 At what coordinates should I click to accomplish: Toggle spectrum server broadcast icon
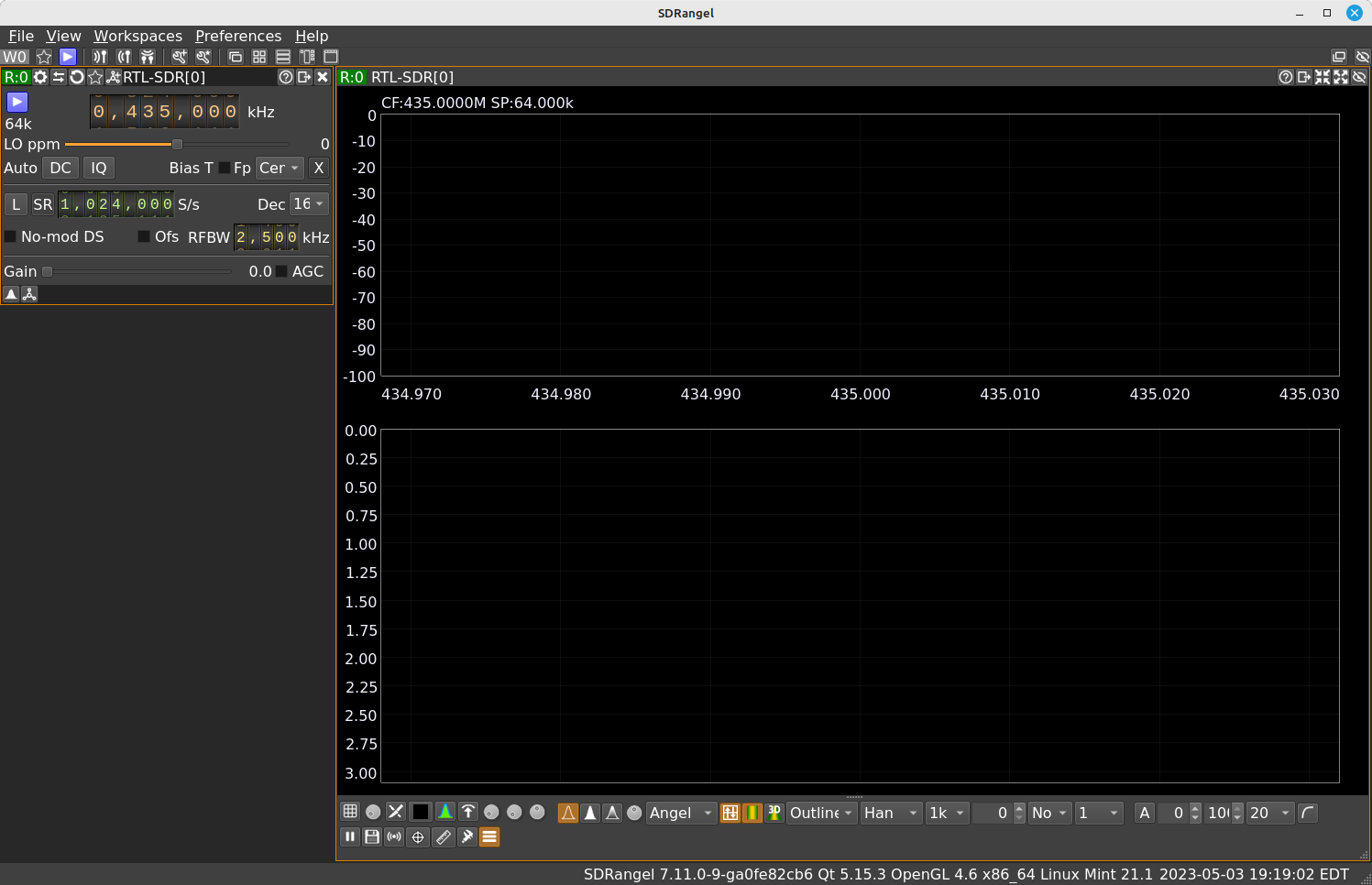[394, 836]
